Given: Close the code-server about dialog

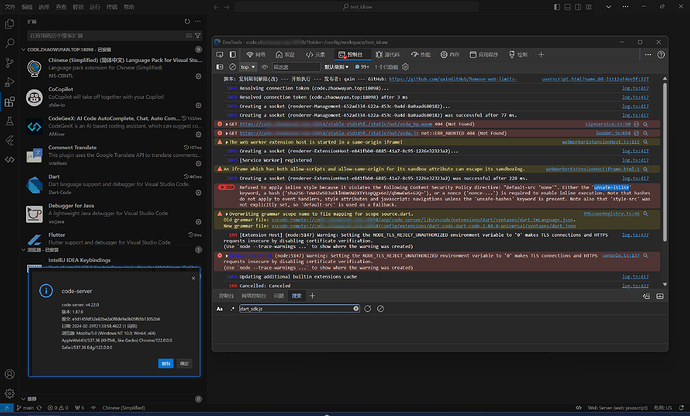Looking at the screenshot, I should pyautogui.click(x=193, y=278).
